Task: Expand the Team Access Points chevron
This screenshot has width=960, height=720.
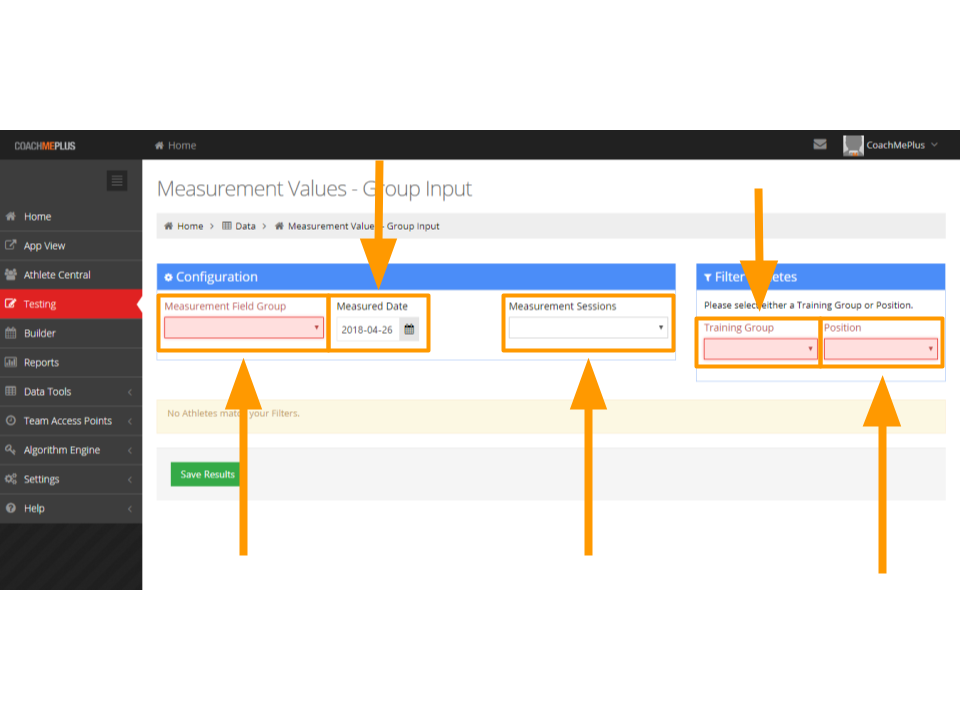Action: (x=130, y=421)
